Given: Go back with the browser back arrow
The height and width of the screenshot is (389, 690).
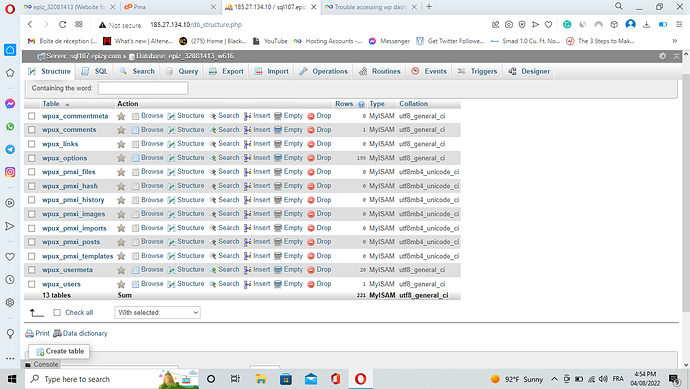Looking at the screenshot, I should (30, 25).
